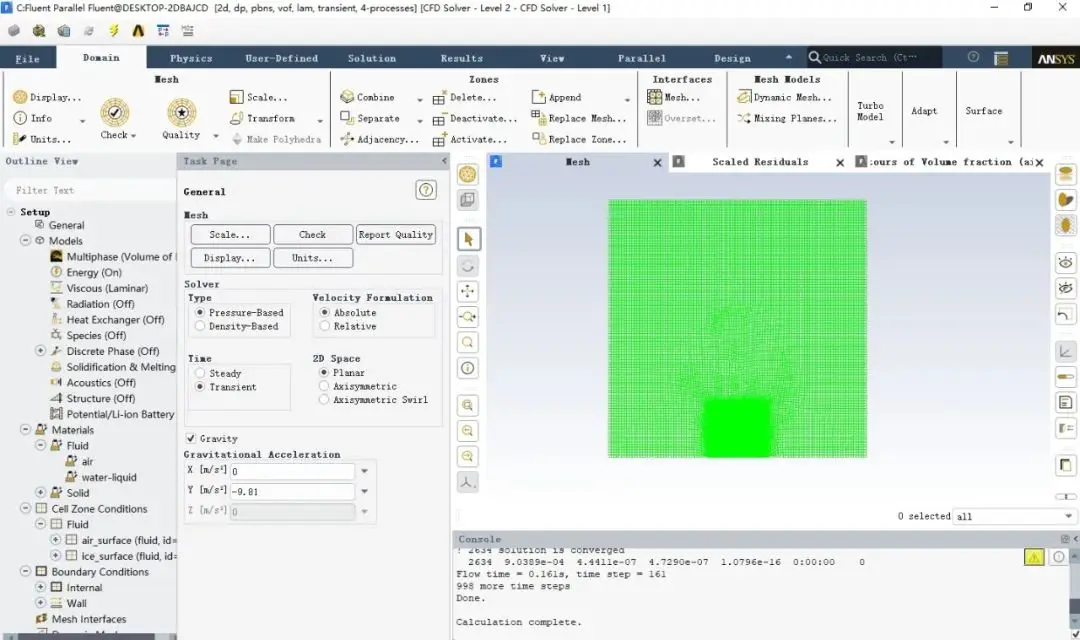Screen dimensions: 1080x640
Task: Click the Scale... button in Task Page
Action: click(230, 234)
